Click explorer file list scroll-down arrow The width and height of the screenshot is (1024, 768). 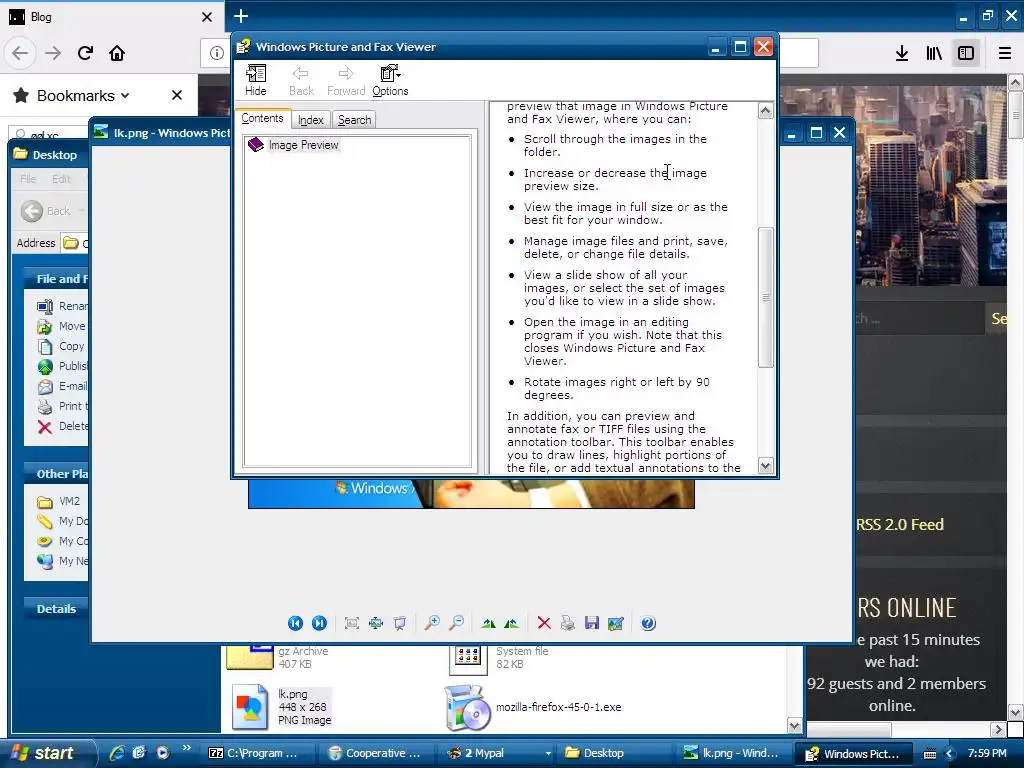point(794,726)
